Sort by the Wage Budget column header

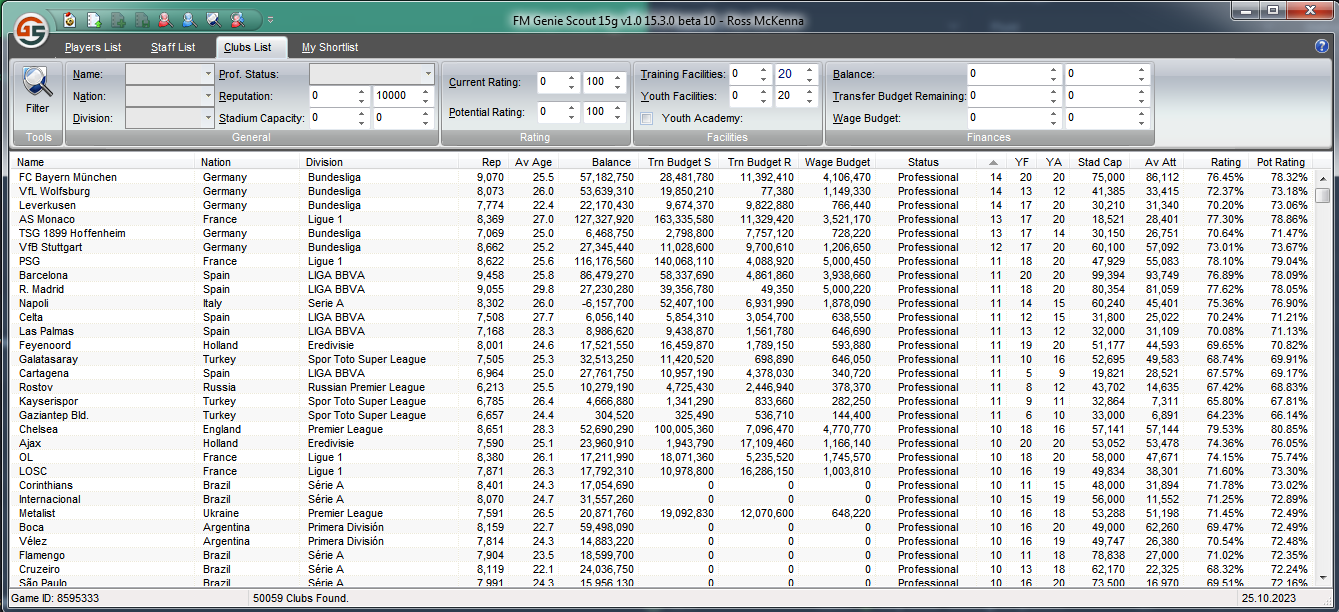point(838,162)
